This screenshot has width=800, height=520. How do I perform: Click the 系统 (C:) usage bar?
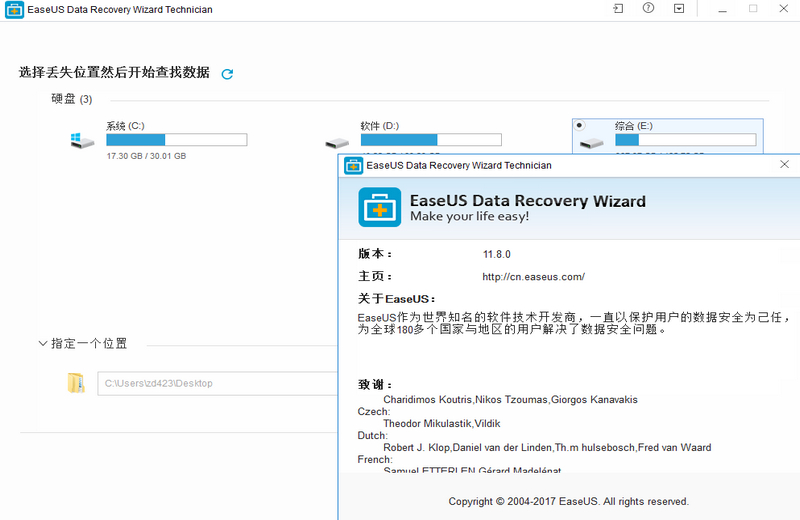[x=177, y=140]
